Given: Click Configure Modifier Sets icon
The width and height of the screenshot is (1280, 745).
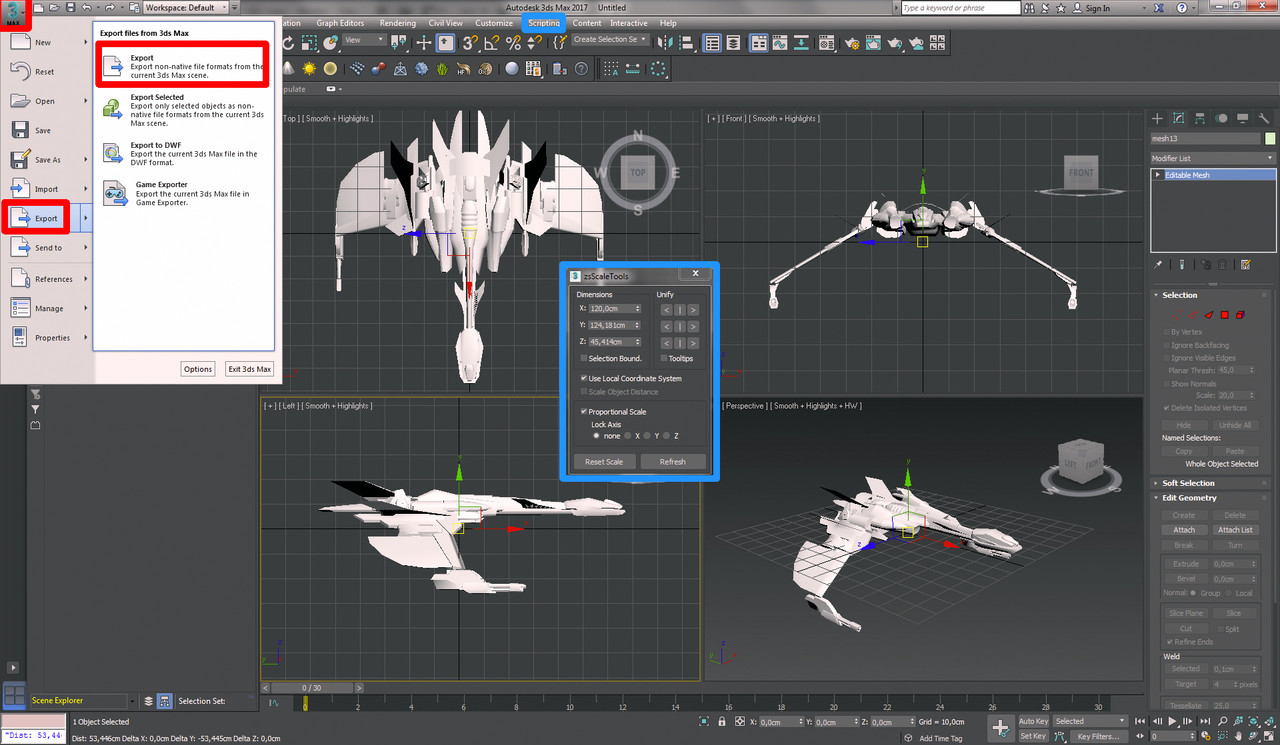Looking at the screenshot, I should pyautogui.click(x=1246, y=265).
